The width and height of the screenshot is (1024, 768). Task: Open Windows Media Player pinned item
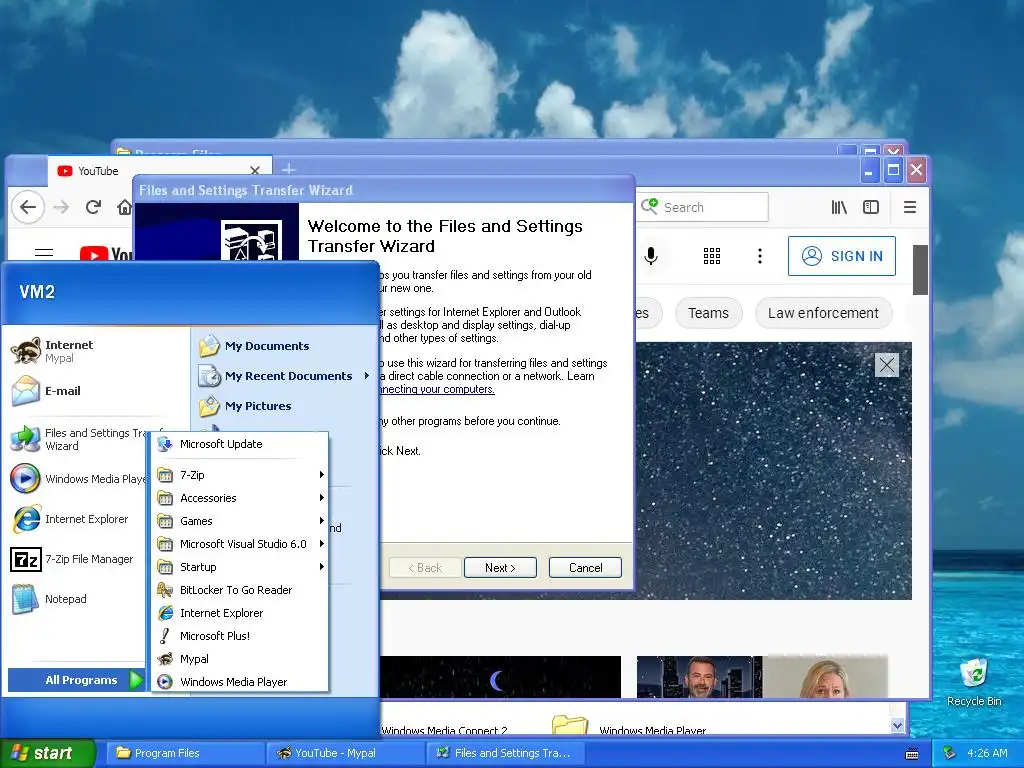point(78,479)
